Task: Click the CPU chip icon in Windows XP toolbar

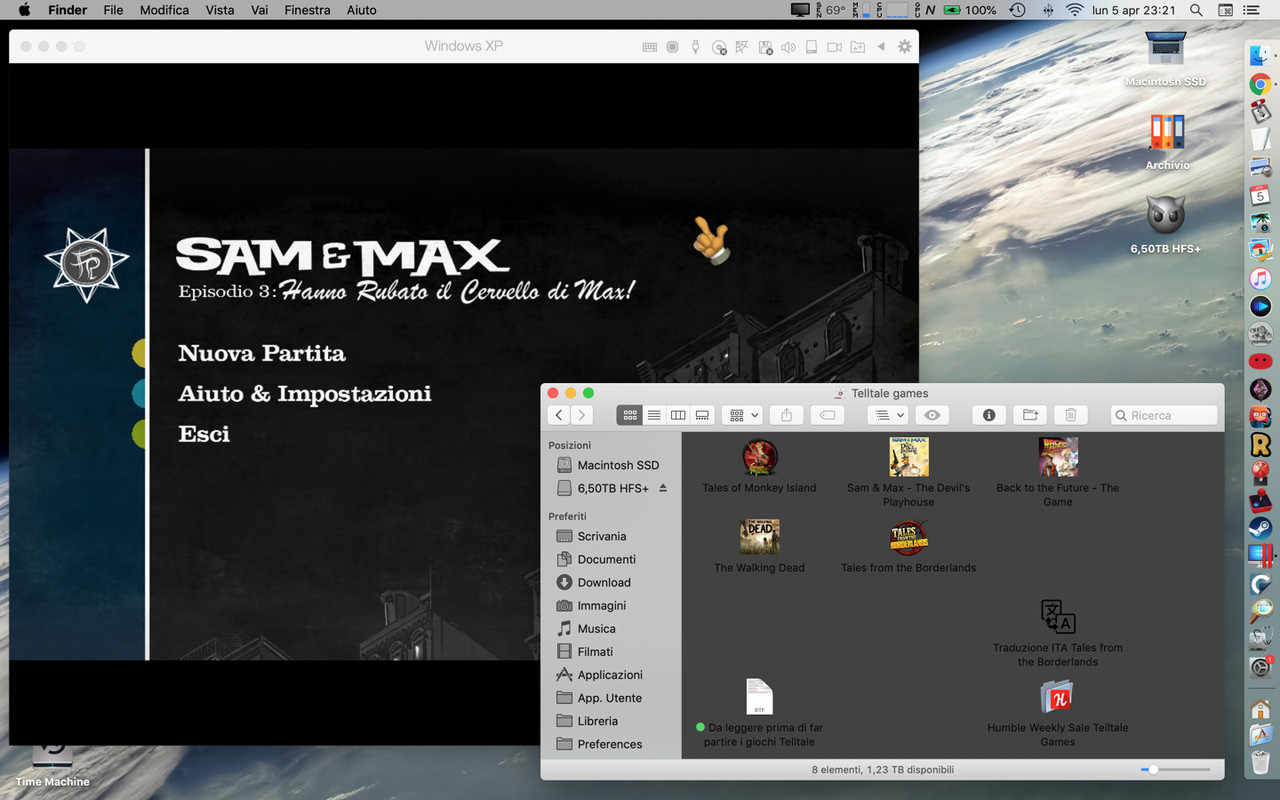Action: click(672, 47)
